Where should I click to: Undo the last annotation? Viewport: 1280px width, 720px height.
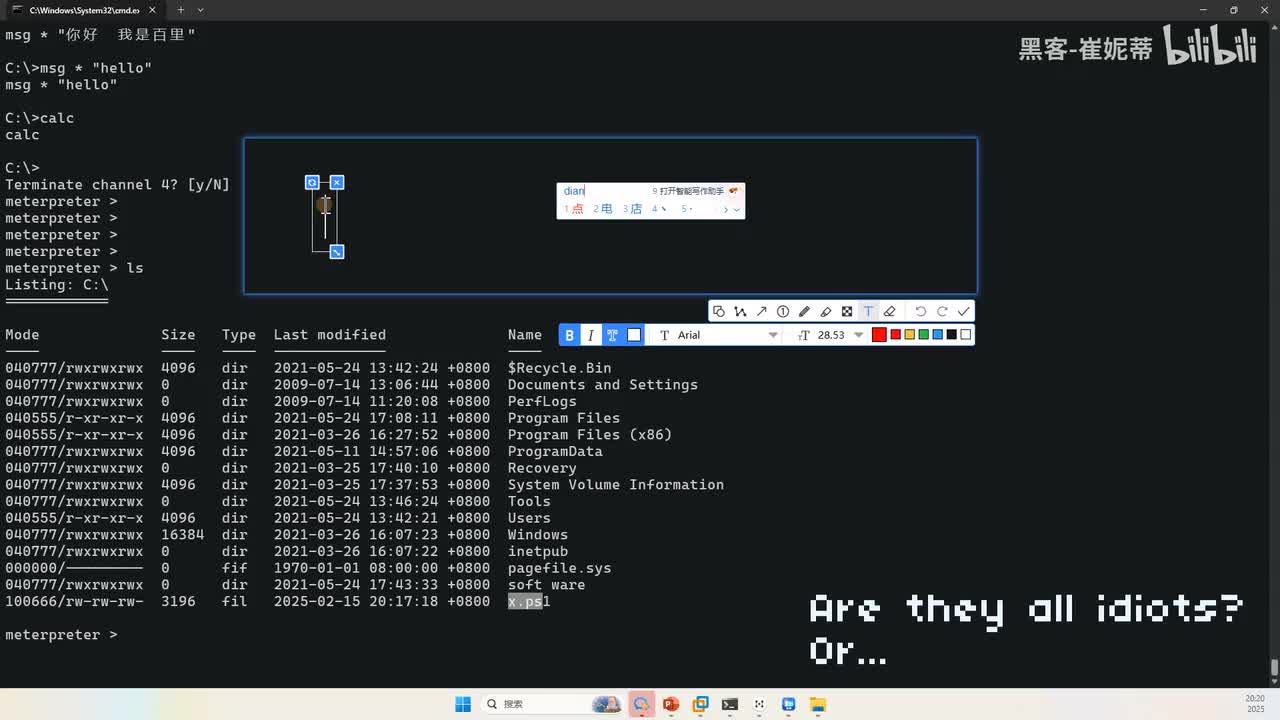pyautogui.click(x=921, y=312)
